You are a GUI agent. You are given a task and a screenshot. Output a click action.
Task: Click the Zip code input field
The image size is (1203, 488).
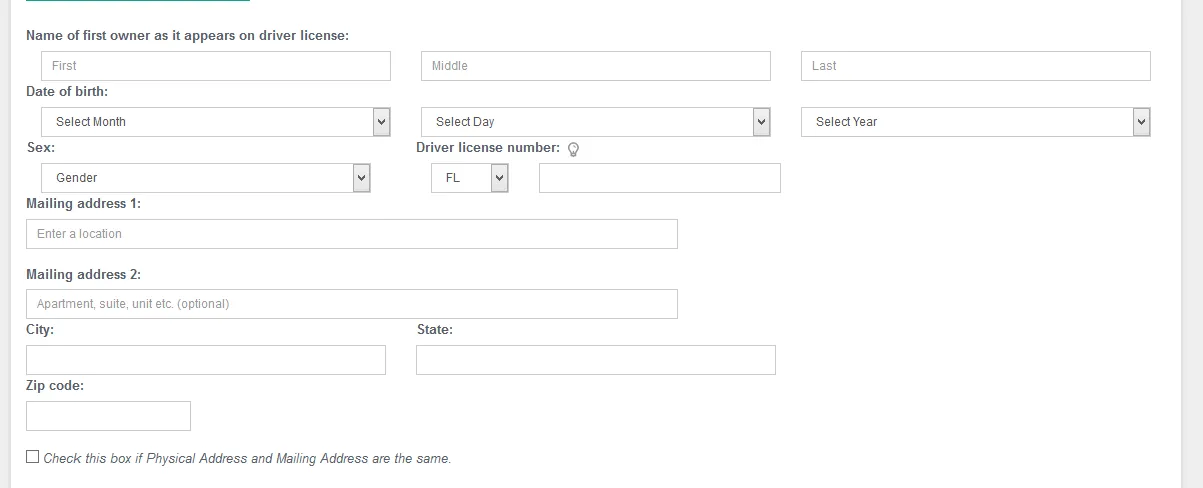click(x=108, y=416)
